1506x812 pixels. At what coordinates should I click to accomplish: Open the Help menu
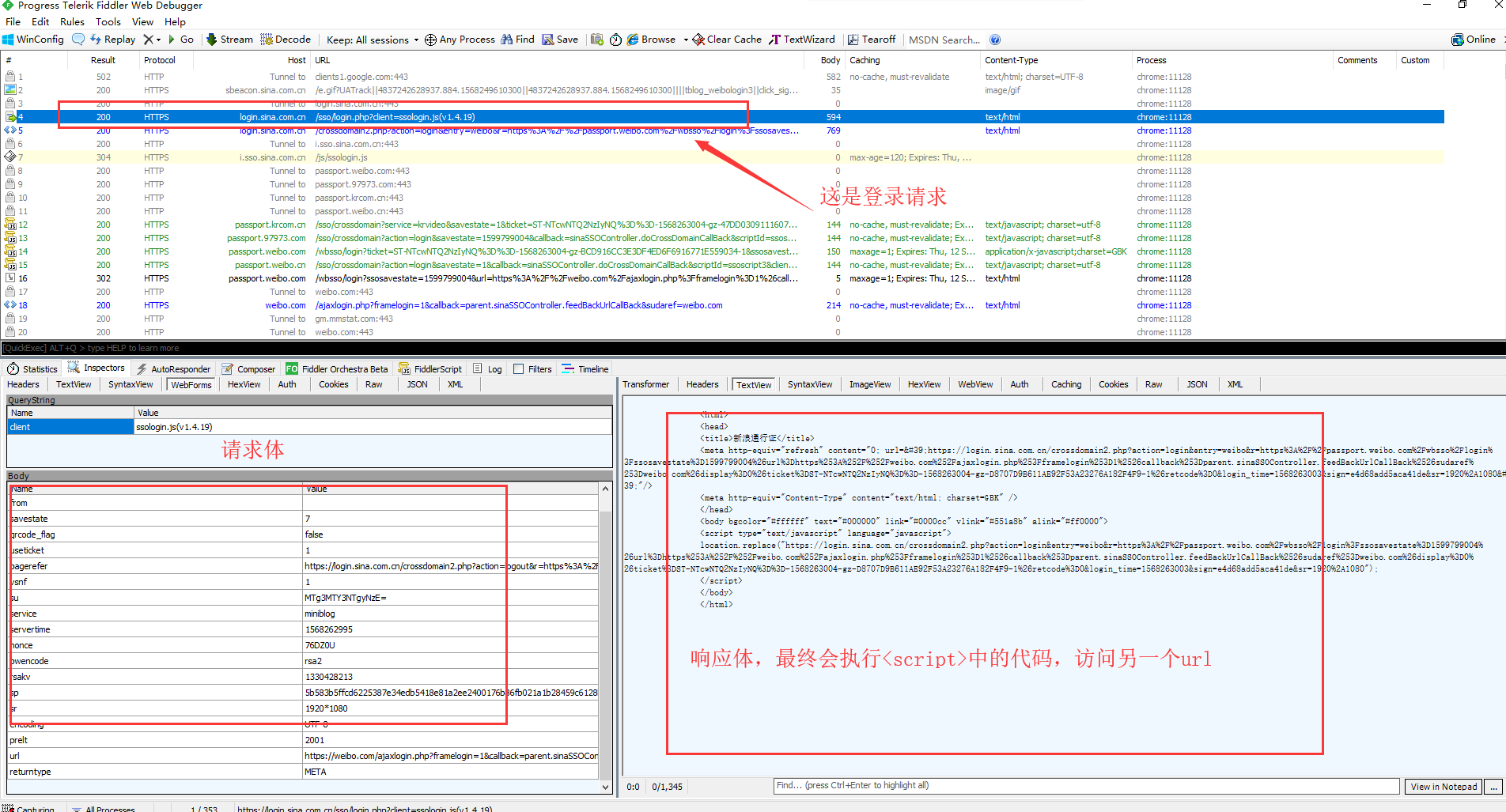pos(175,22)
